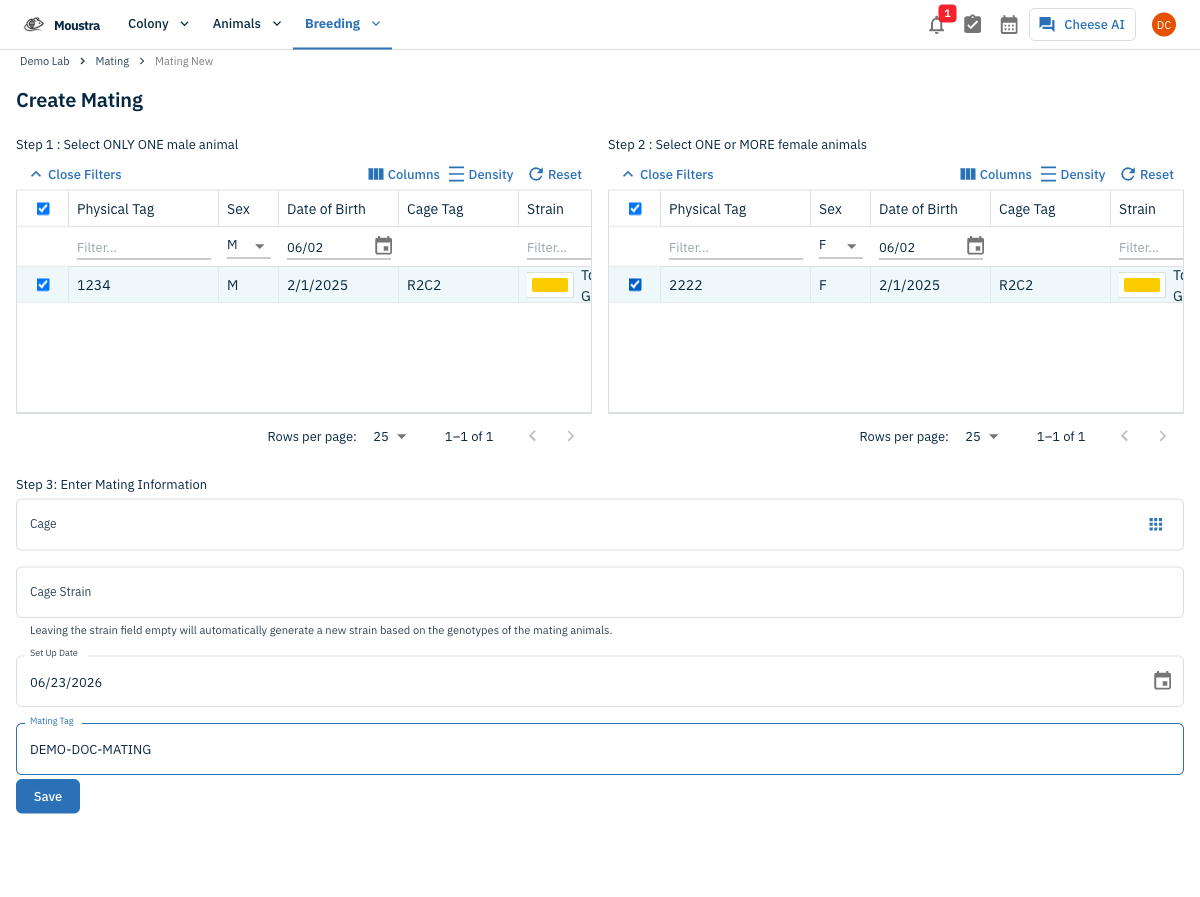Click the physical tag 1234 cell
This screenshot has width=1200, height=897.
tap(94, 285)
